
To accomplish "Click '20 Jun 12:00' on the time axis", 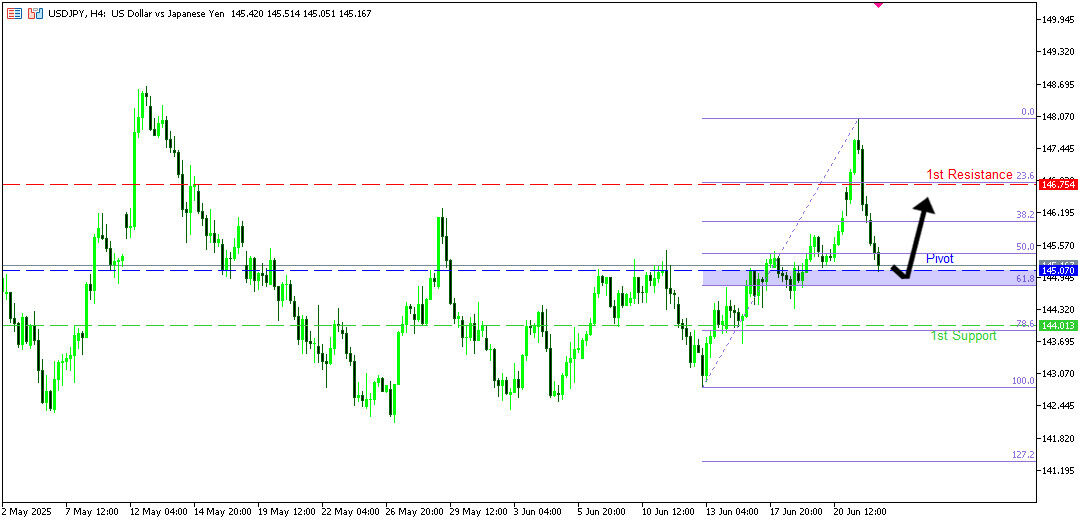I will point(861,511).
